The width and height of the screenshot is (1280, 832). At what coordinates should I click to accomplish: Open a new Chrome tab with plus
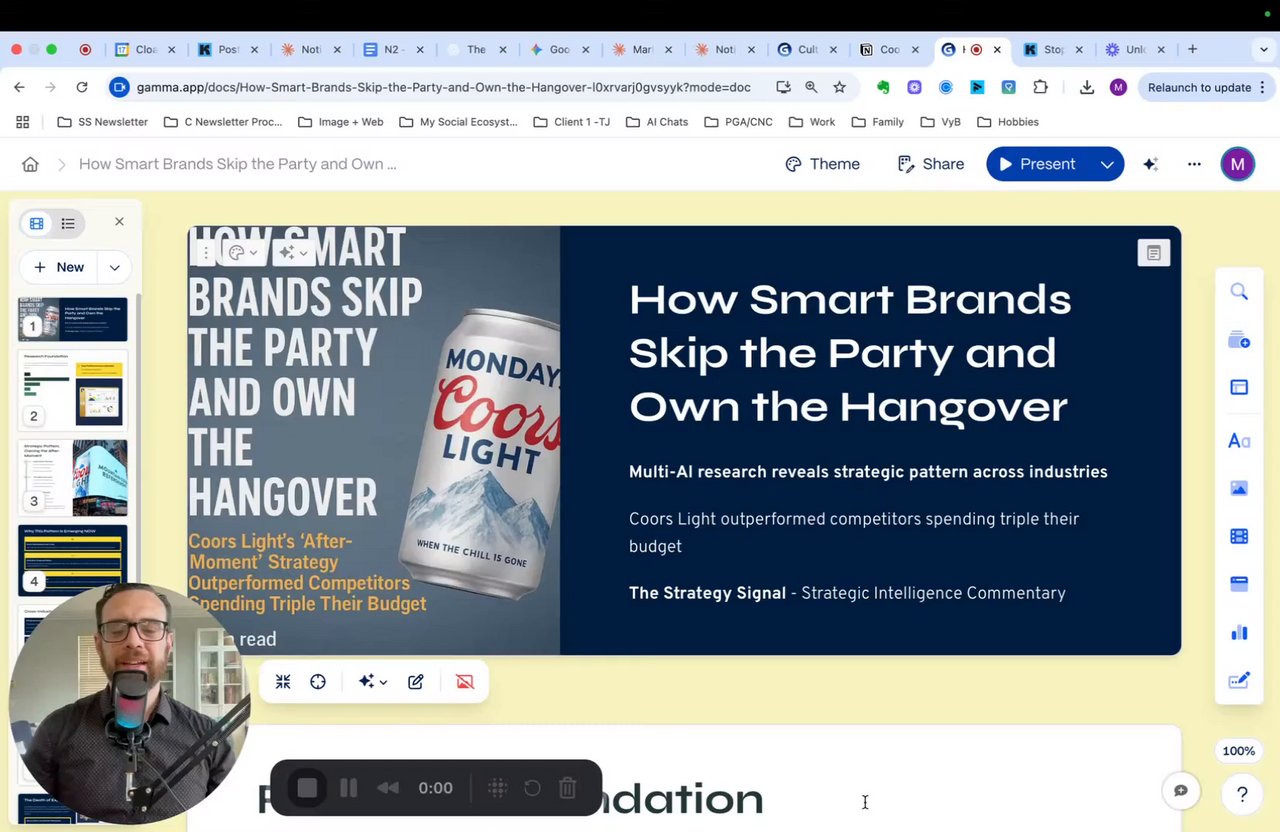coord(1192,49)
